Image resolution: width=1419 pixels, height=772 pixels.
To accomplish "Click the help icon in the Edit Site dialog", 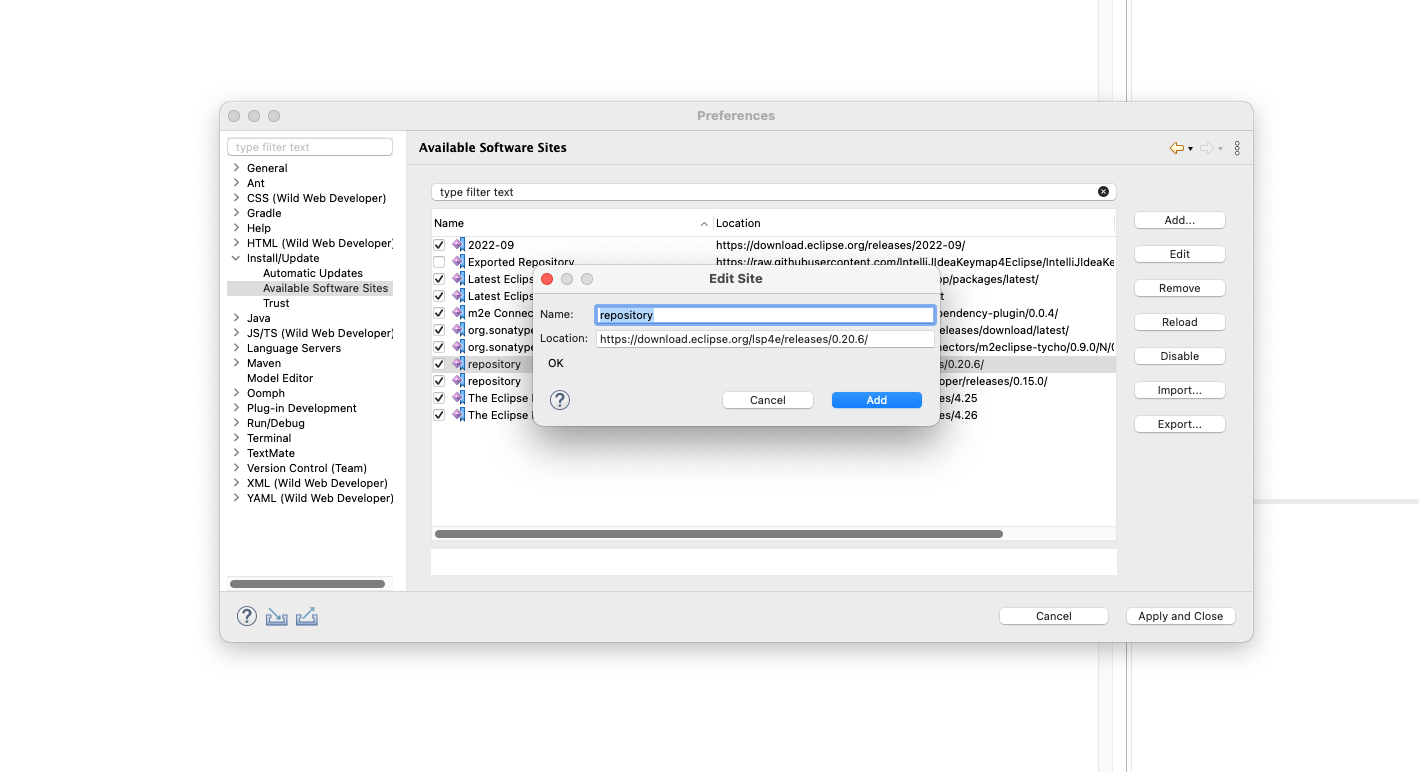I will 559,400.
